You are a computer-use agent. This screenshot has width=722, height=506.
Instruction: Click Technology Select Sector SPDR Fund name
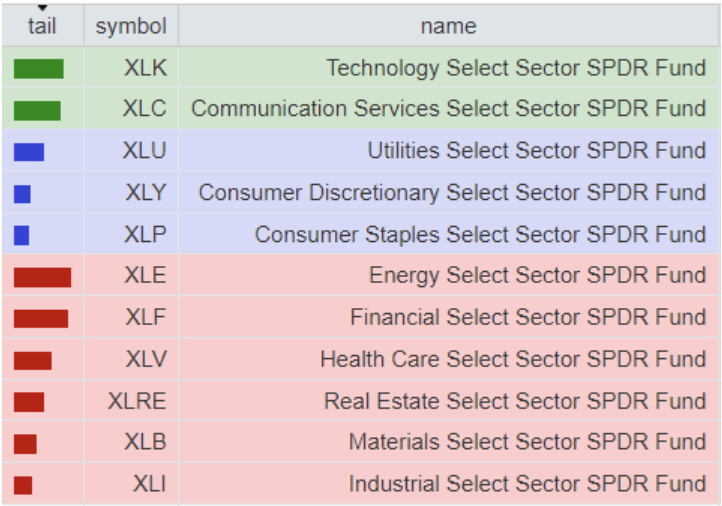[x=516, y=69]
